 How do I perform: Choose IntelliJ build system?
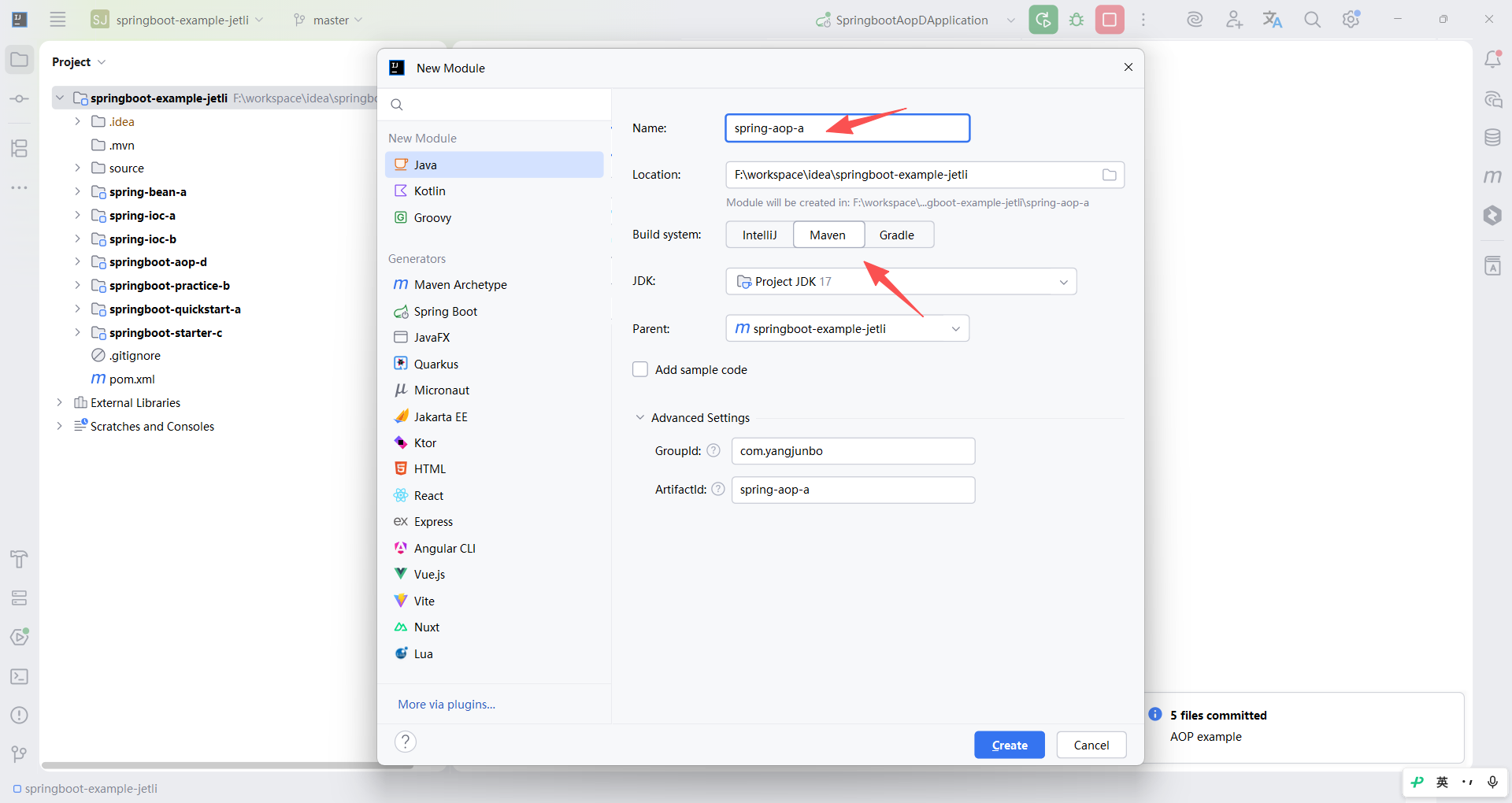click(x=760, y=235)
